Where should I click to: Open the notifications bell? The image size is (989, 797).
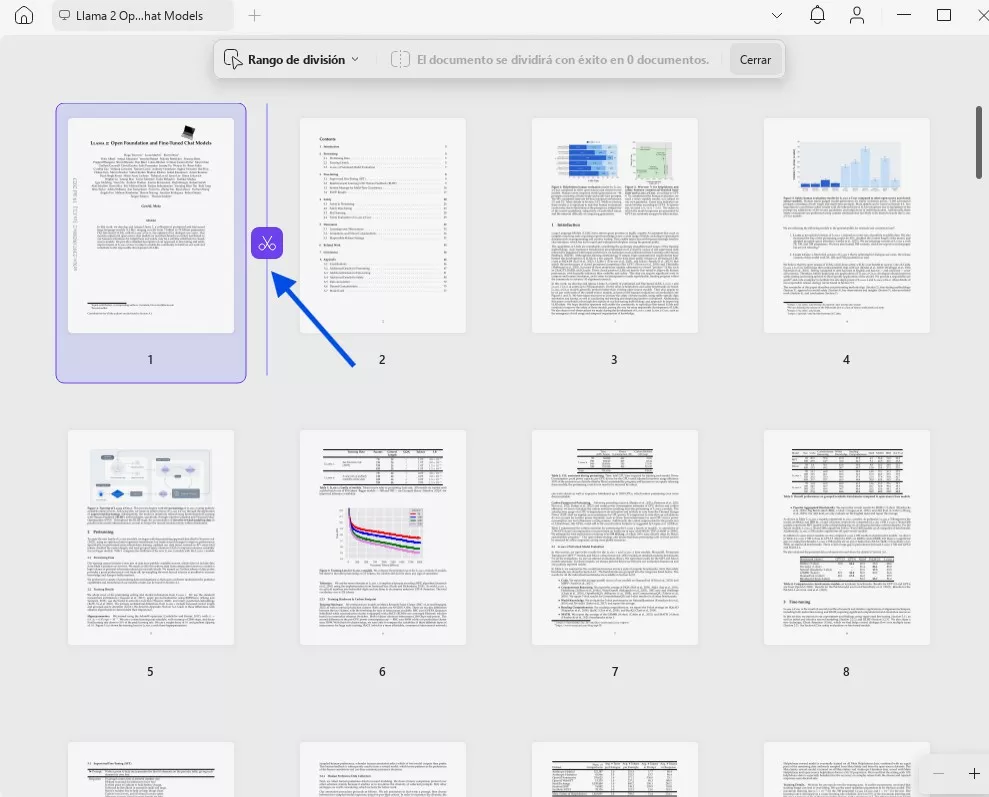817,15
